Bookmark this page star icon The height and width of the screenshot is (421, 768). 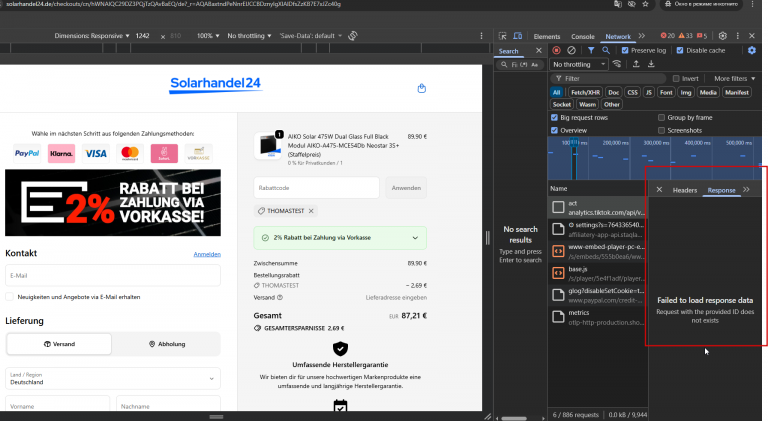646,4
